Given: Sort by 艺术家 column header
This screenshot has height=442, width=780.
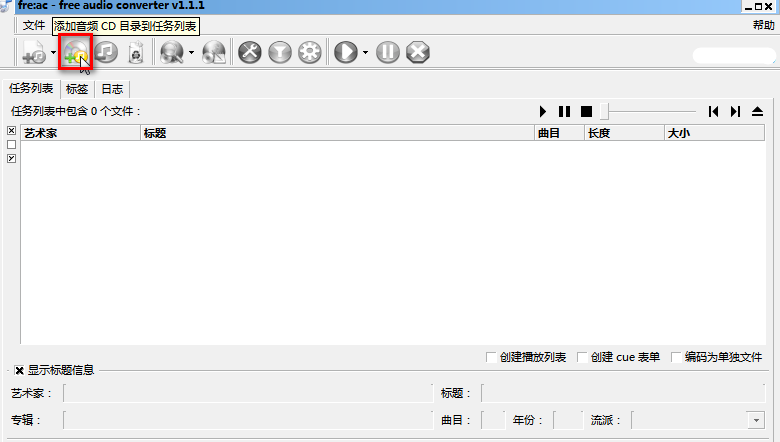Looking at the screenshot, I should 81,133.
